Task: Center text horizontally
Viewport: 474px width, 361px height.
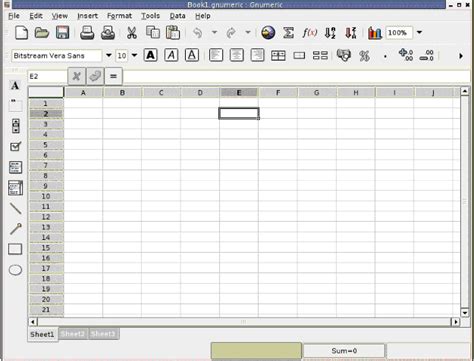Action: click(237, 55)
